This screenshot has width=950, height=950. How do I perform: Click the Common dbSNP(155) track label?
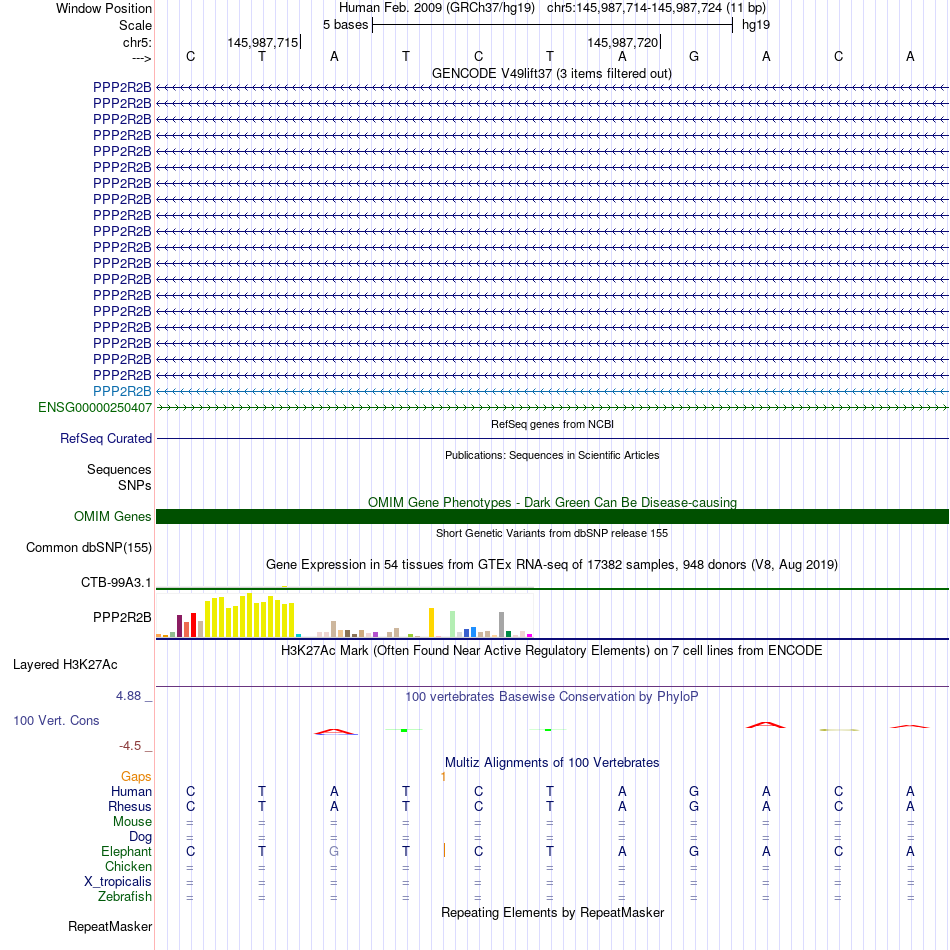coord(88,548)
